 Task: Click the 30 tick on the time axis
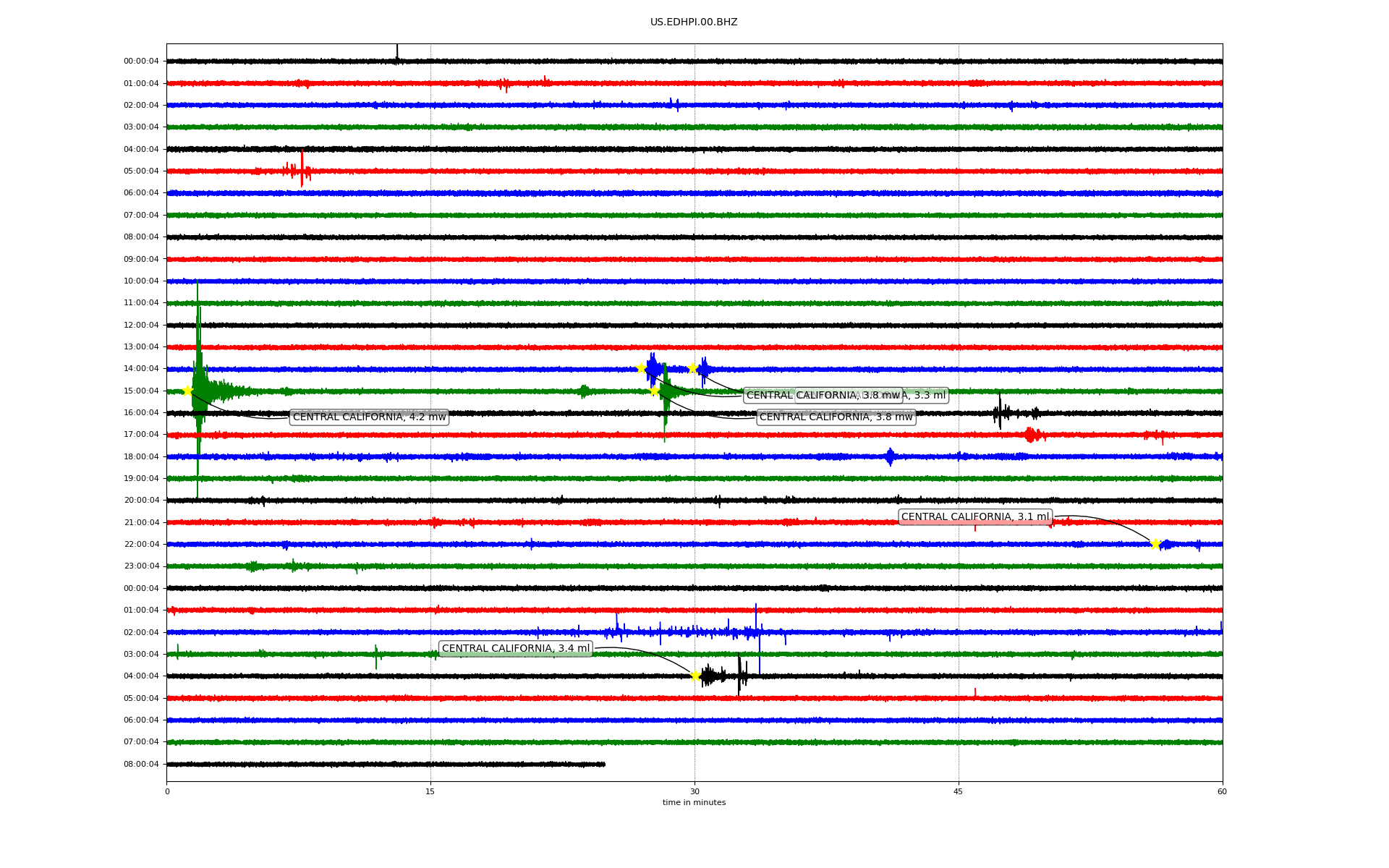(694, 791)
